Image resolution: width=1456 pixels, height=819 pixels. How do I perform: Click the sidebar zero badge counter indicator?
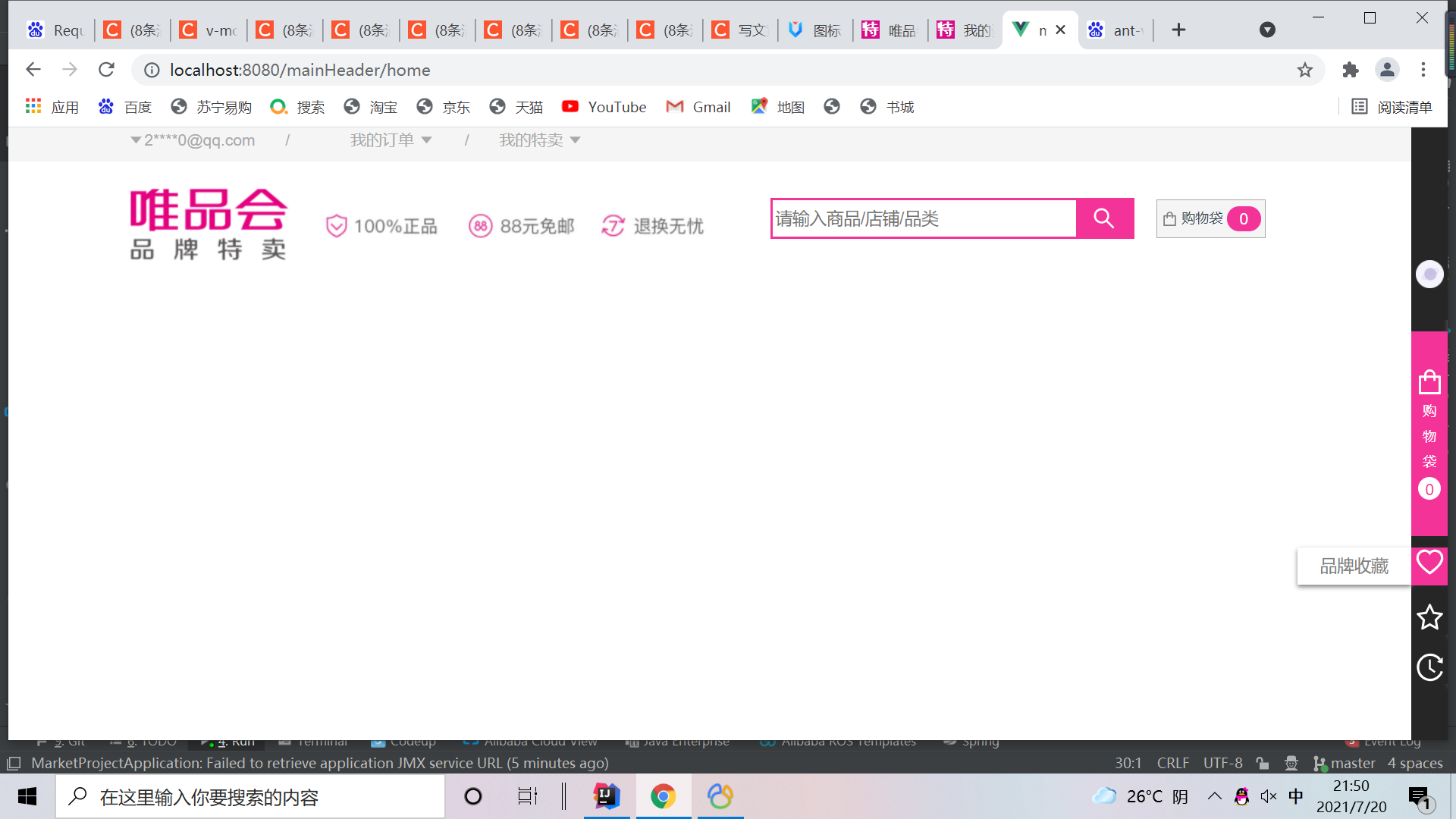(1429, 489)
